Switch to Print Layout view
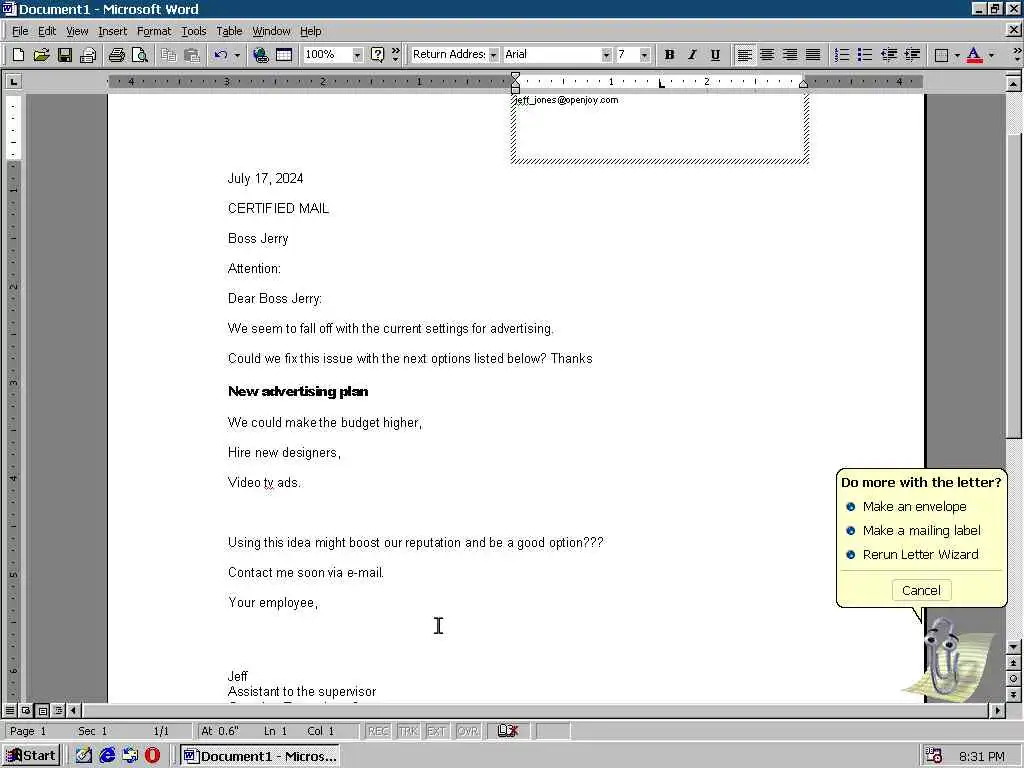 [42, 710]
